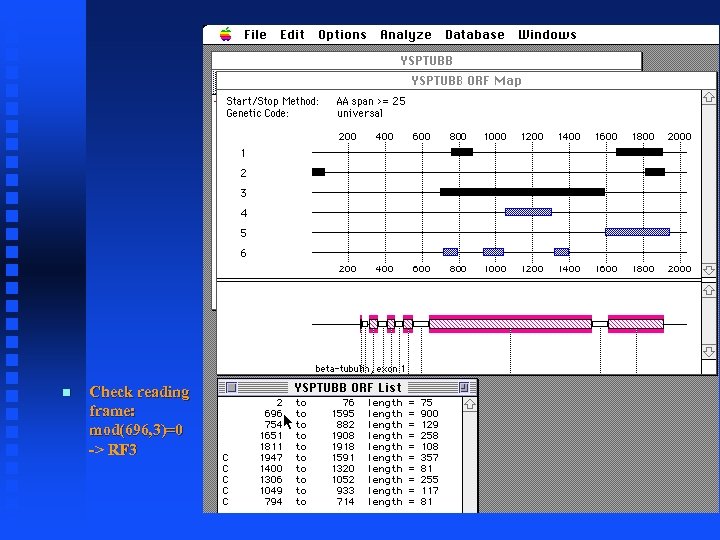Select the last pink exon block near 1800
The height and width of the screenshot is (540, 720).
(636, 324)
